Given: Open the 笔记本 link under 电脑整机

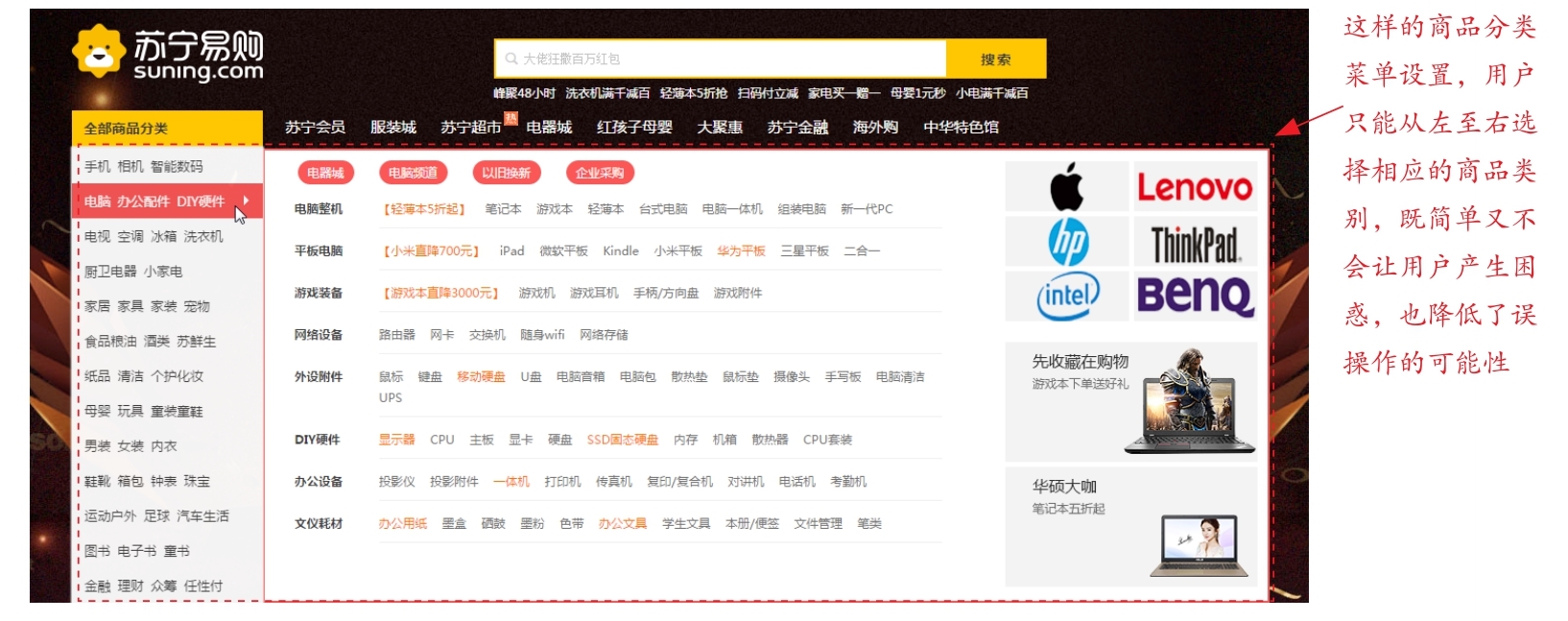Looking at the screenshot, I should pyautogui.click(x=503, y=209).
